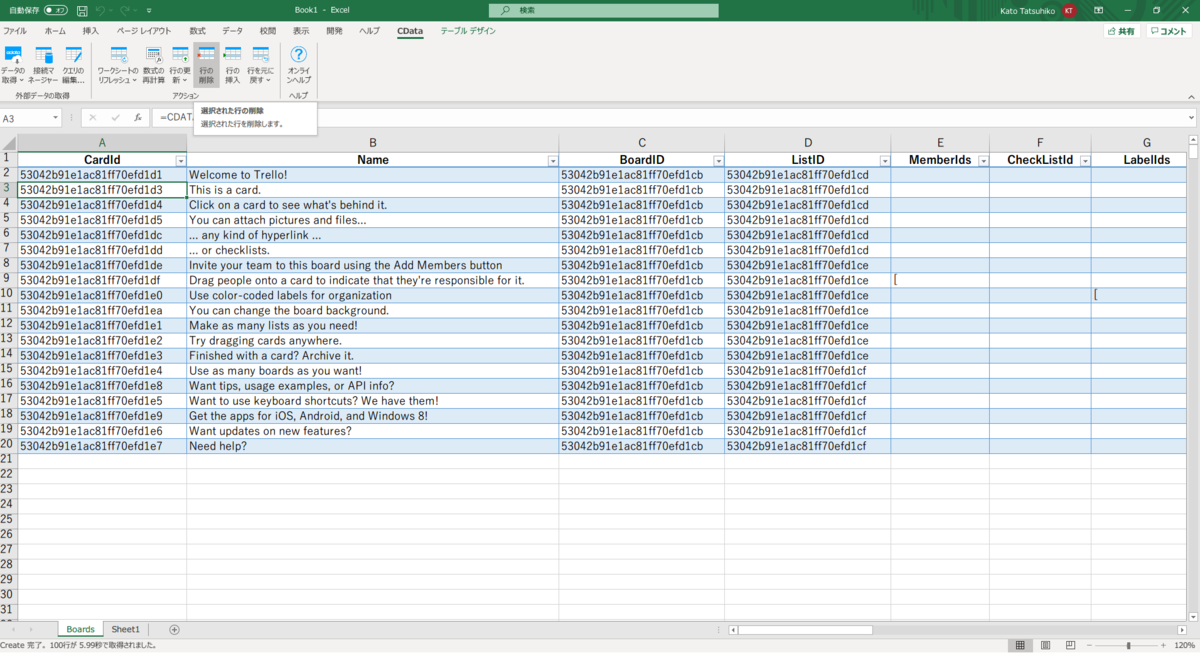Open the データの取得 (Get Data) tool
The image size is (1200, 653).
coord(13,65)
